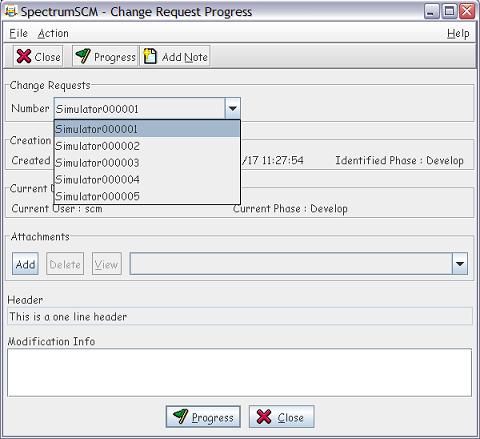Click the green flag on bottom Progress button
The width and height of the screenshot is (480, 439).
point(181,416)
